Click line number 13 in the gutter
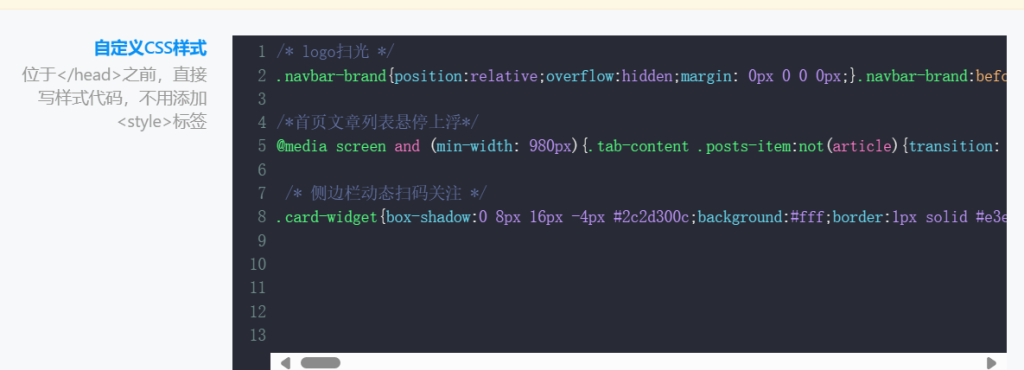 pyautogui.click(x=258, y=335)
